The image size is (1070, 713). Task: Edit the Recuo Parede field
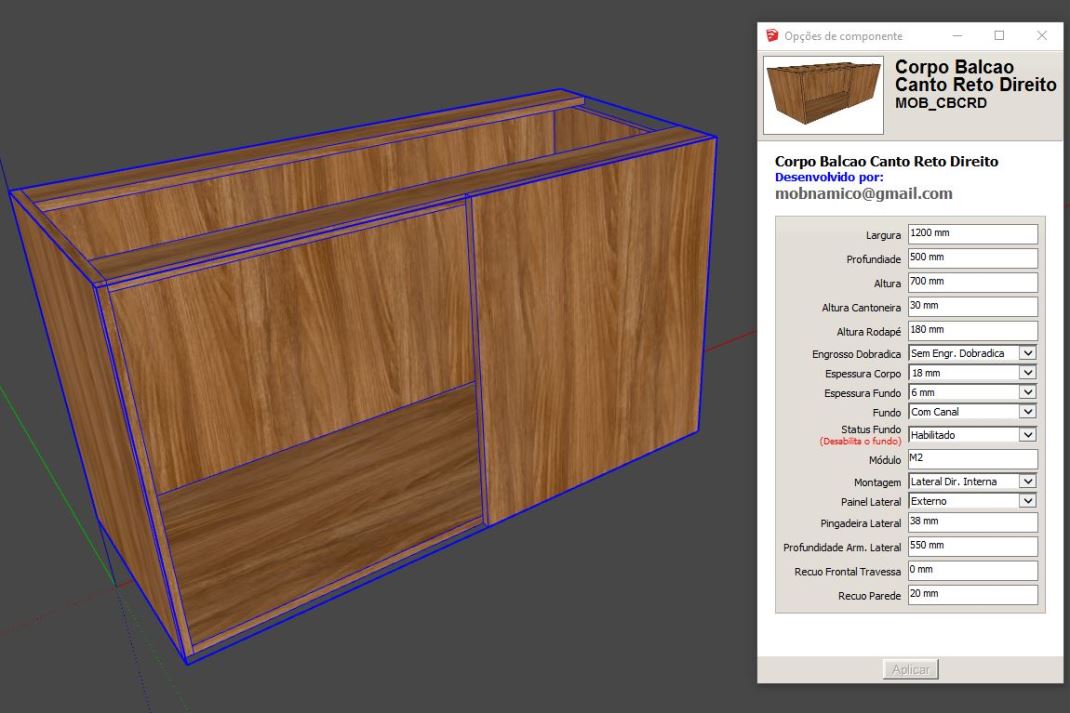pos(972,596)
